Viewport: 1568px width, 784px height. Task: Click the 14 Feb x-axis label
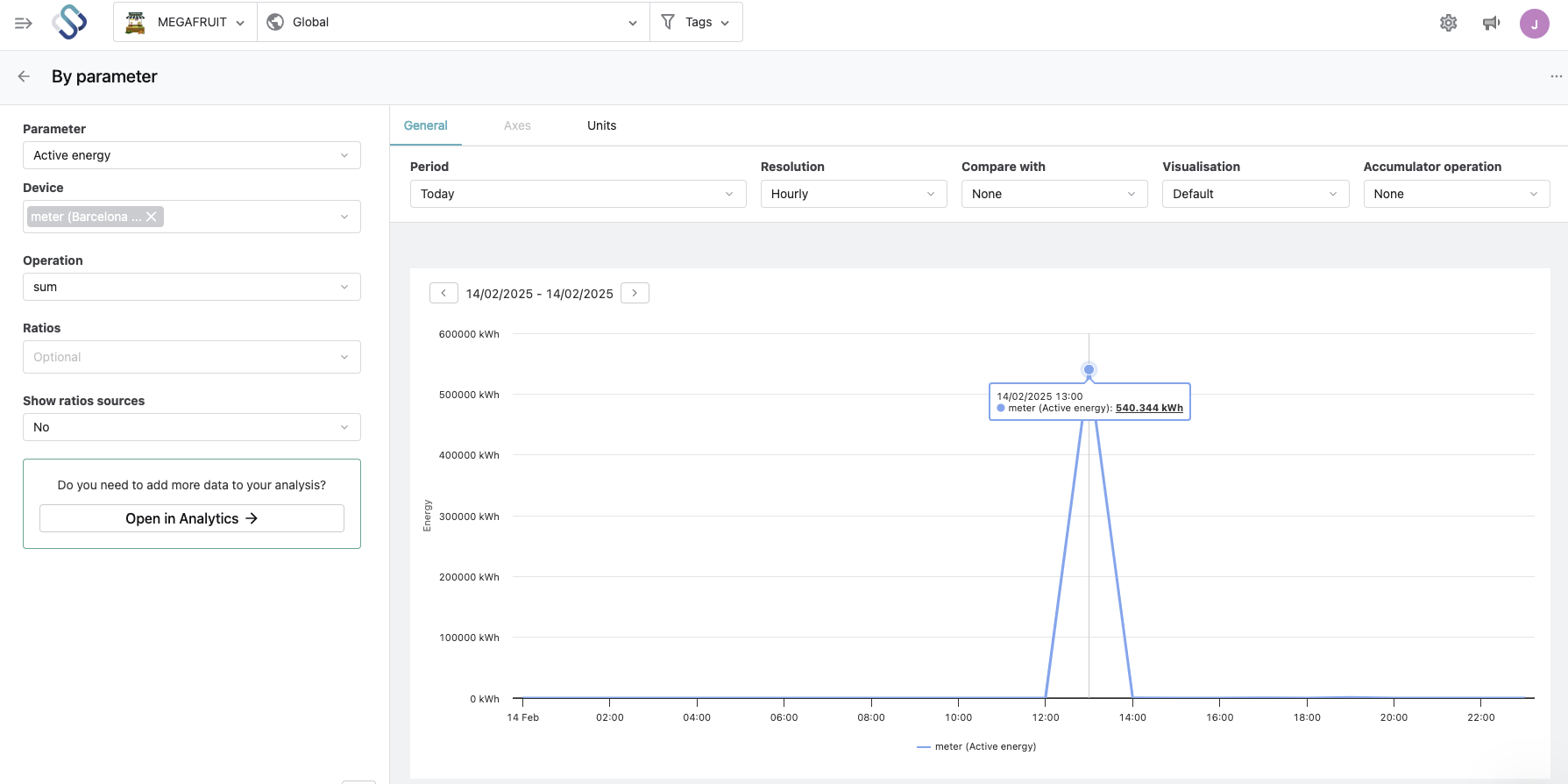coord(523,717)
